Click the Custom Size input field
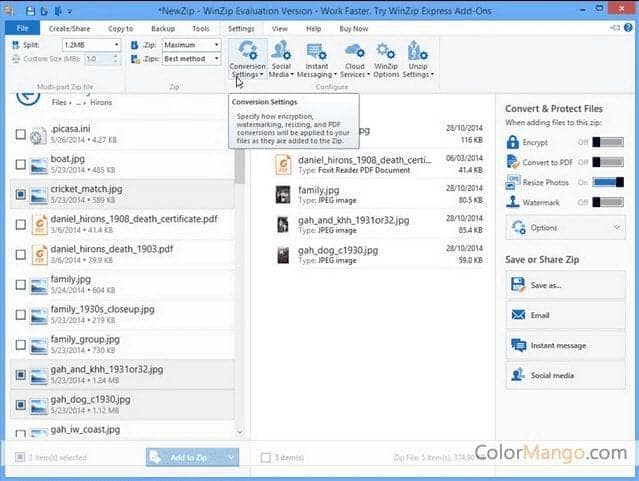This screenshot has height=481, width=639. click(x=98, y=59)
